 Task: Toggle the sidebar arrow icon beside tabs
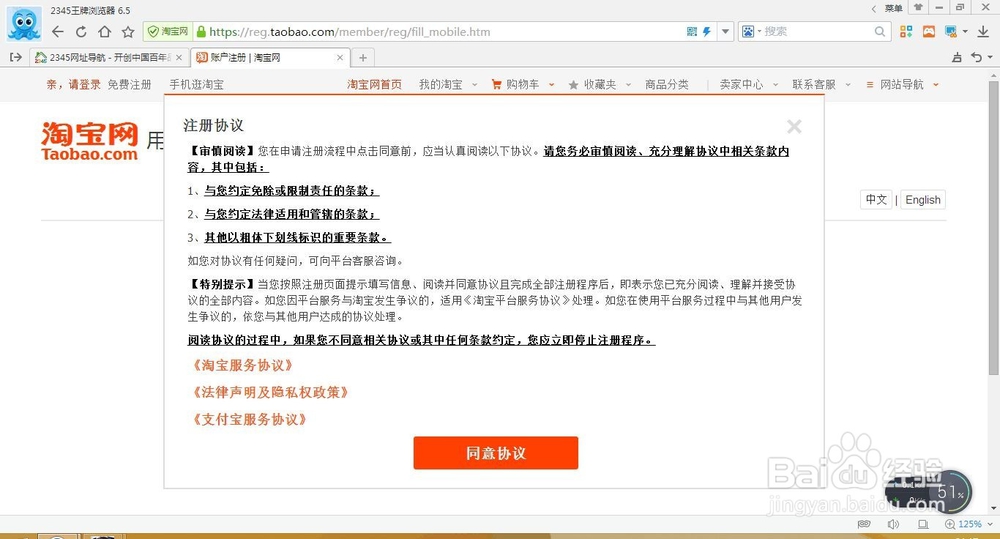pos(16,57)
